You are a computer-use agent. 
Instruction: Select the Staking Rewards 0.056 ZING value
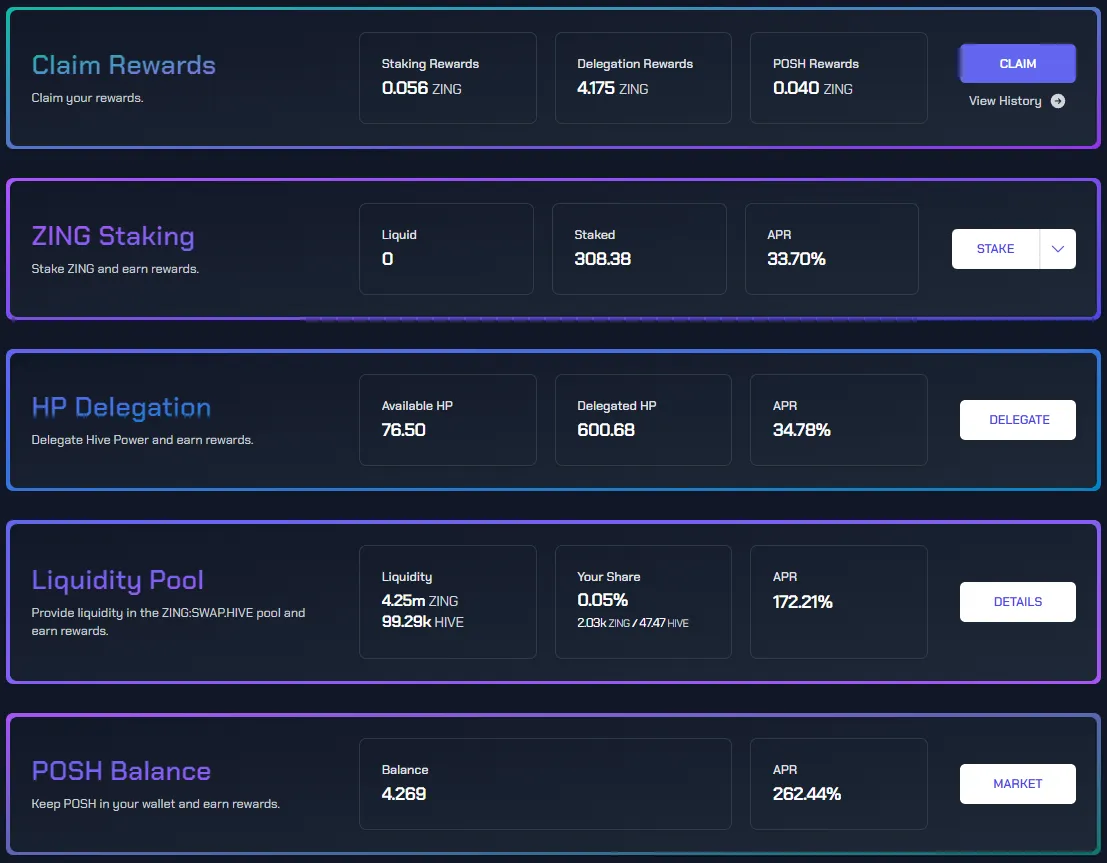(x=421, y=88)
